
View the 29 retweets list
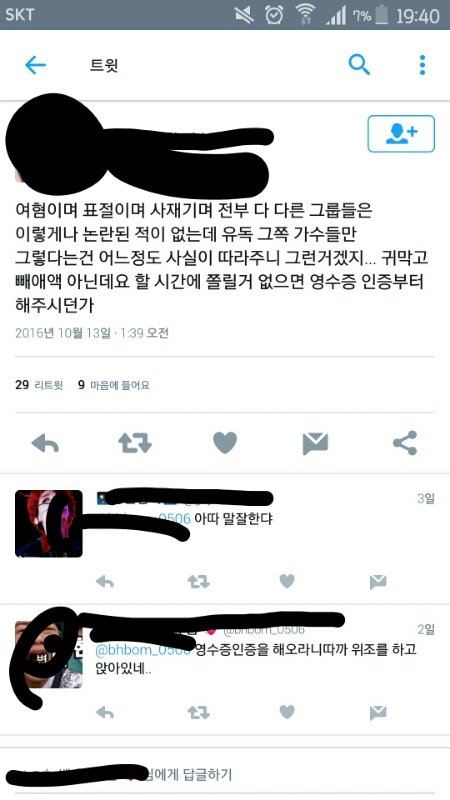[39, 385]
